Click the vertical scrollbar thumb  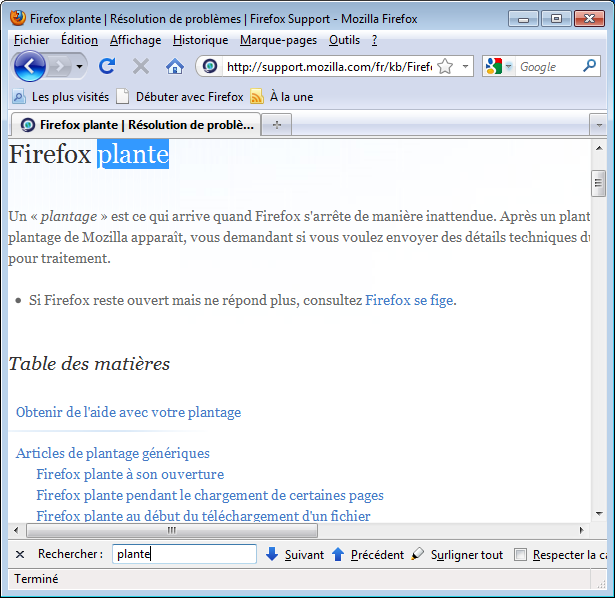(599, 183)
